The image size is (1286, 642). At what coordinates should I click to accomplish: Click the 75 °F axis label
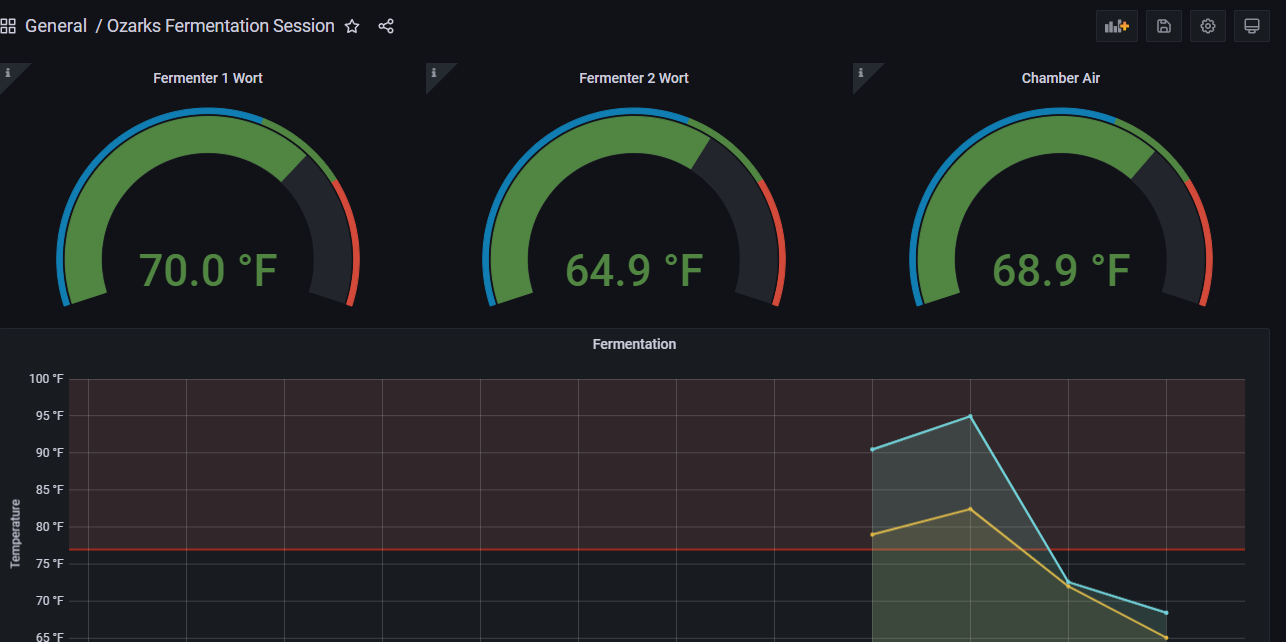point(49,564)
